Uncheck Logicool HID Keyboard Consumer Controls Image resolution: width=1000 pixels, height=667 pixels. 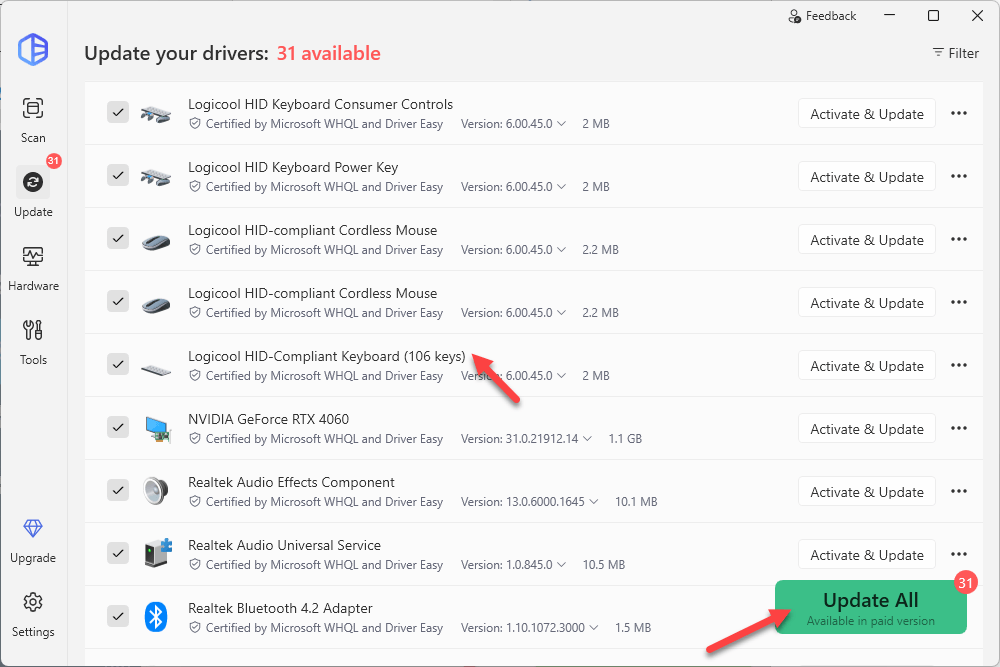click(x=118, y=113)
